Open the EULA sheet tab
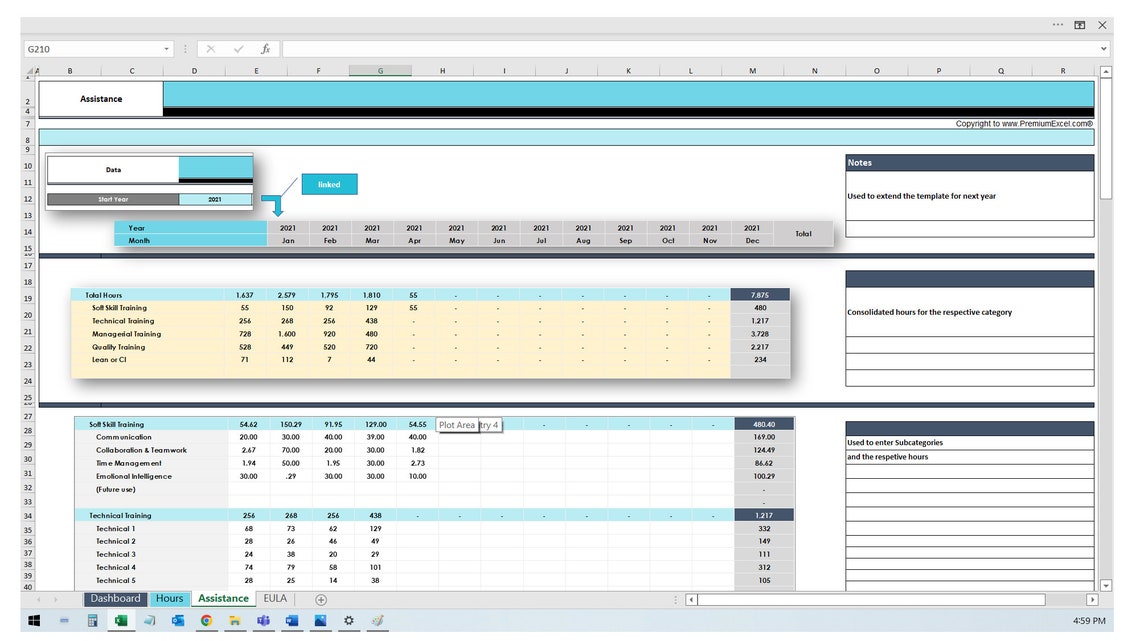 275,598
